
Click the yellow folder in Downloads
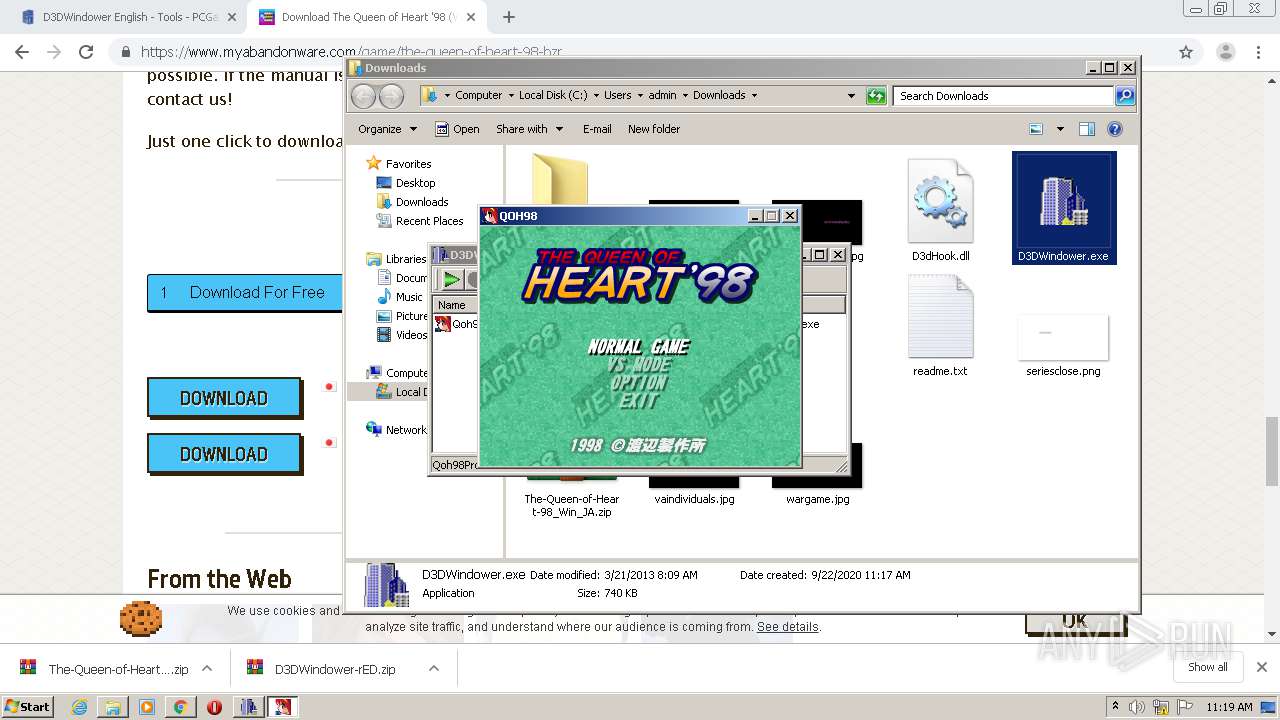(x=560, y=178)
